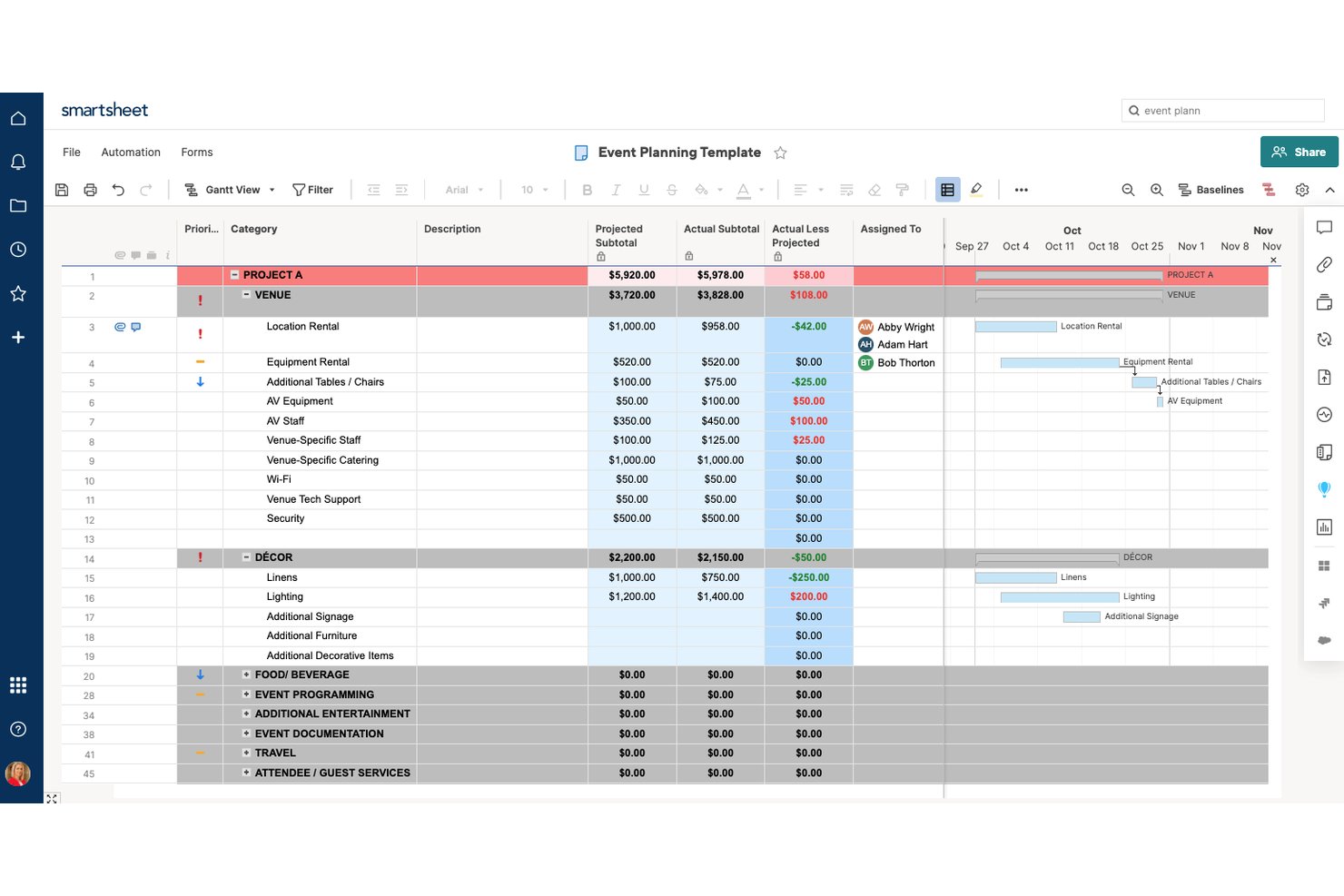Click the Share button
Image resolution: width=1344 pixels, height=896 pixels.
1300,152
